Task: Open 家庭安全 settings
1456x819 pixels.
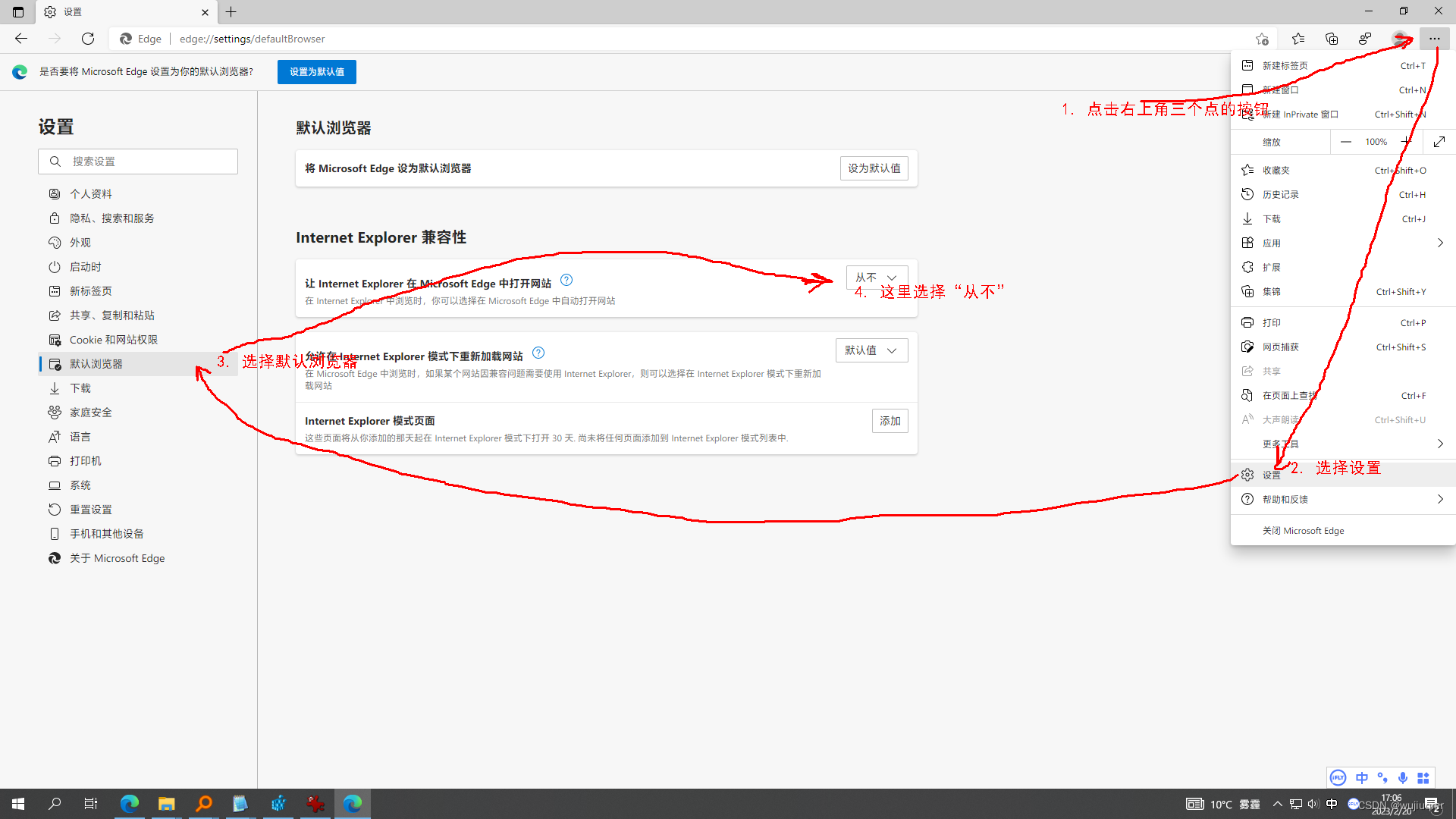Action: click(x=138, y=413)
